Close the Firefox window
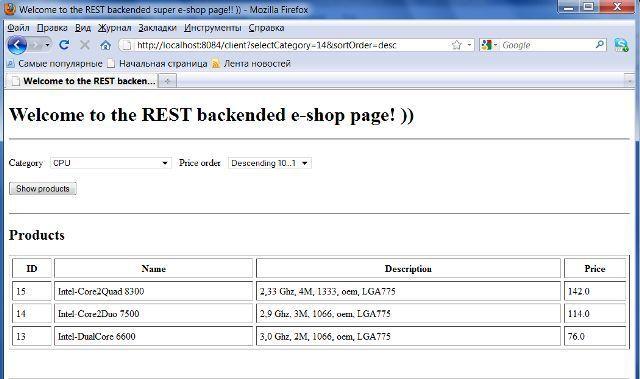640x379 pixels. click(x=617, y=7)
